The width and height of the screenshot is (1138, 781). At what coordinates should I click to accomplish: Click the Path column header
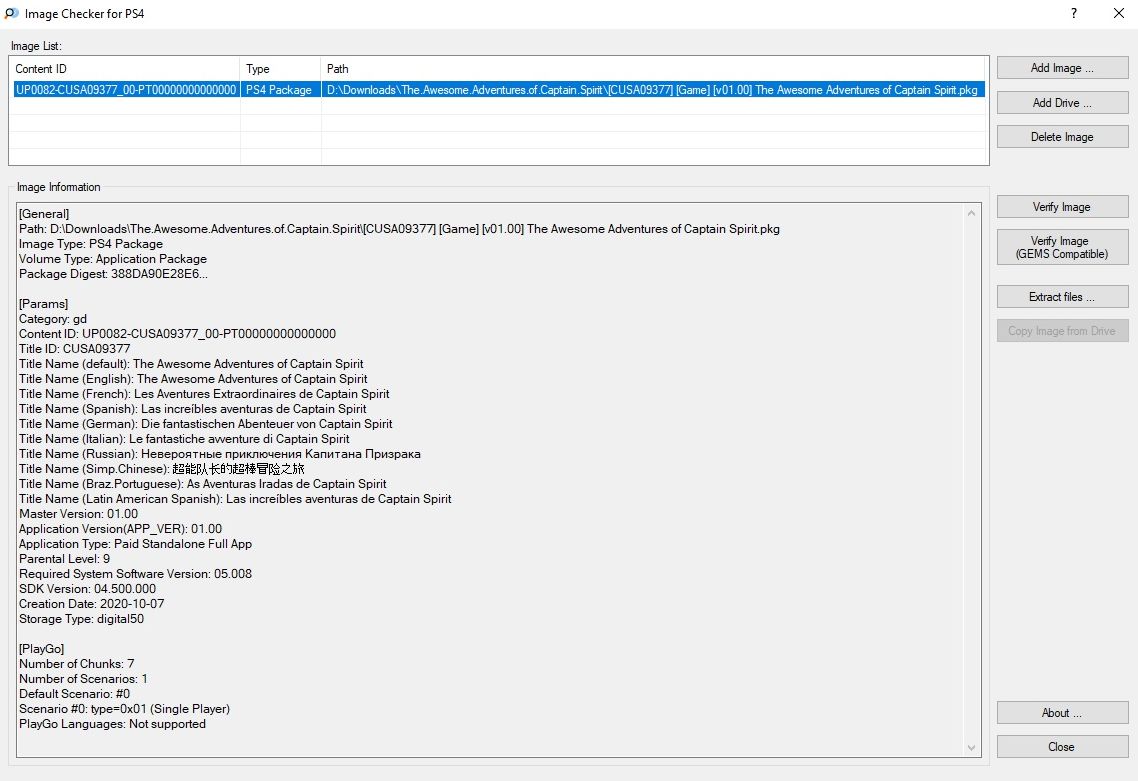[653, 69]
